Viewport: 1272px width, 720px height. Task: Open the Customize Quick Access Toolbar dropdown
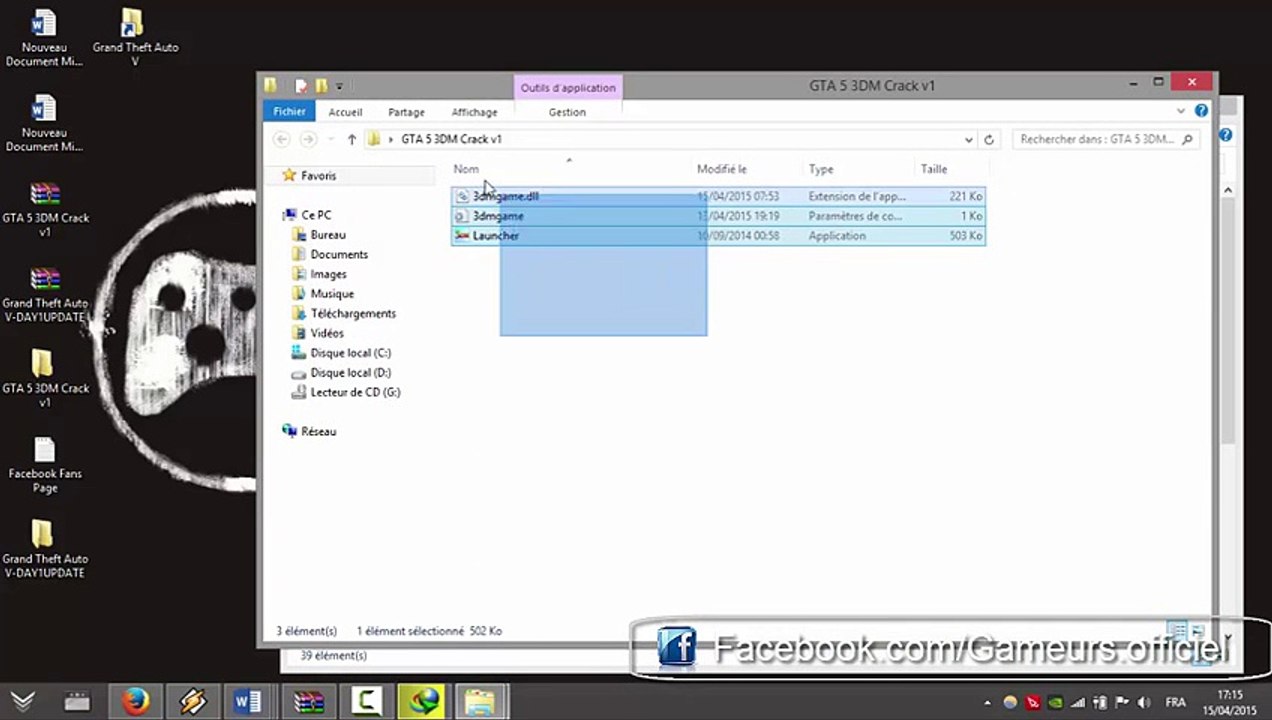pyautogui.click(x=339, y=86)
